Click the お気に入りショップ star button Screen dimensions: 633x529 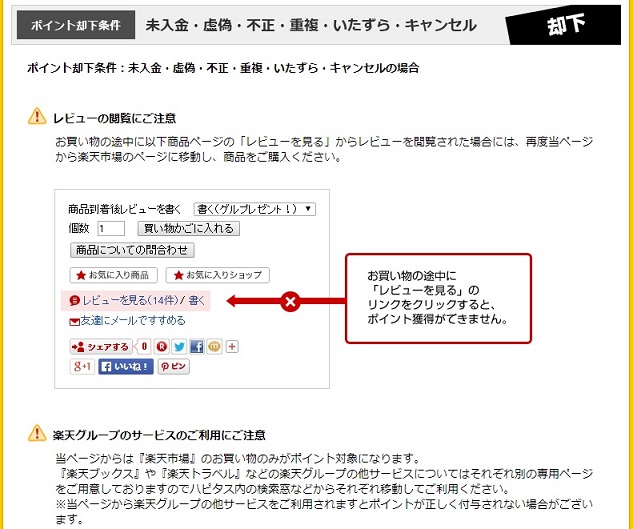click(218, 275)
